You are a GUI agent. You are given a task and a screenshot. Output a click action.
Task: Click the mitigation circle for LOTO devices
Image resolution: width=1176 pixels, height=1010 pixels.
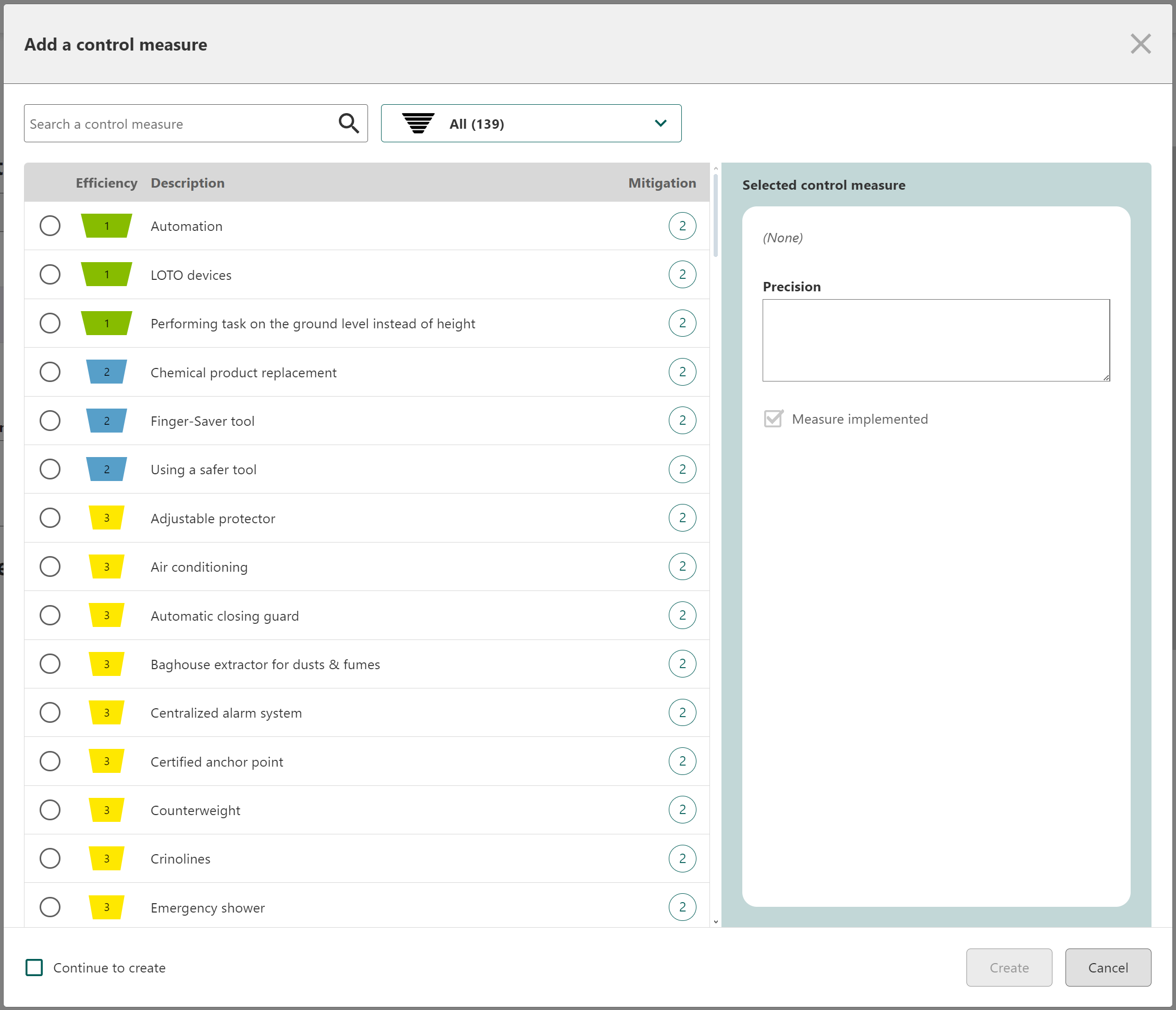tap(682, 275)
